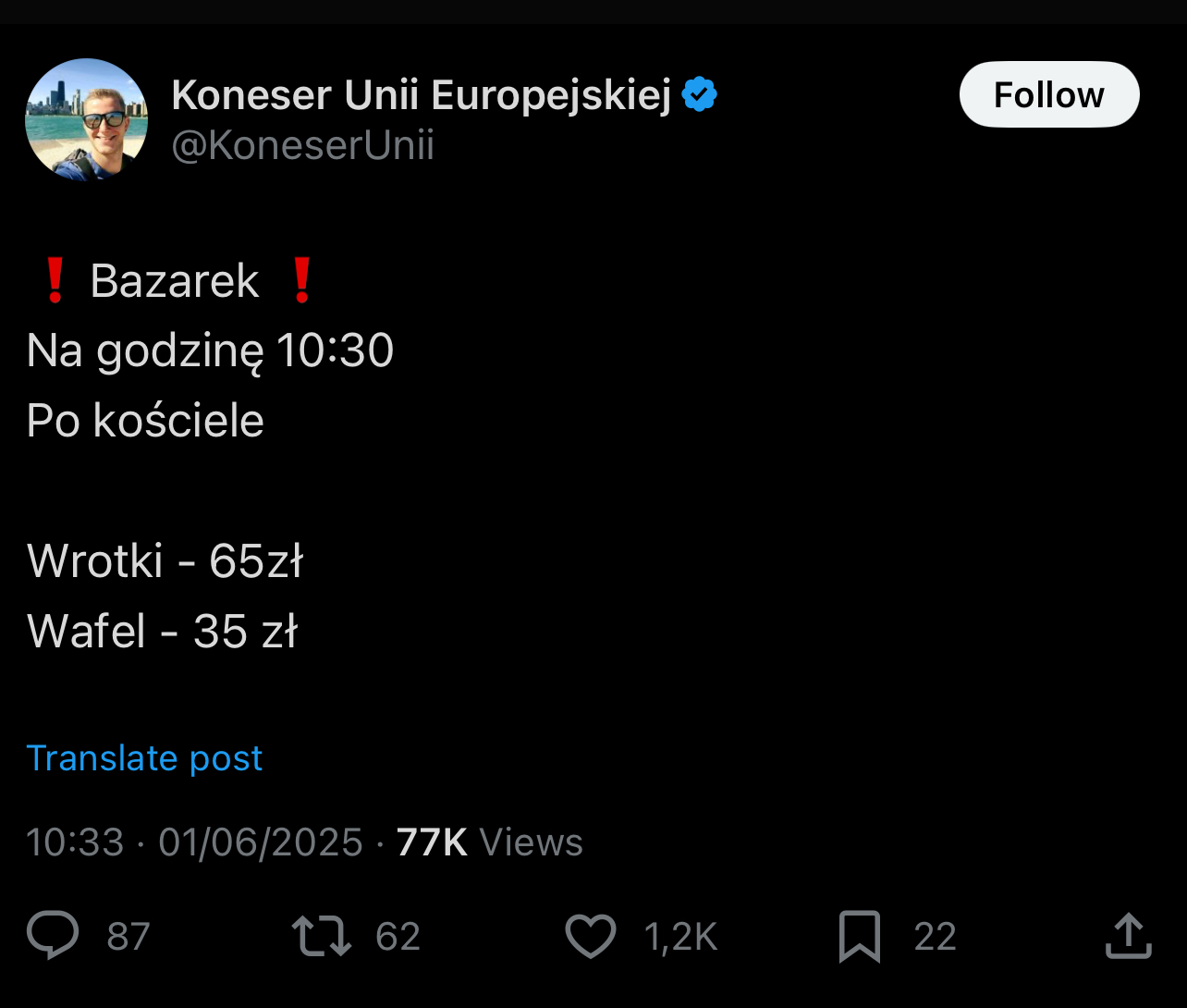
Task: Click the 01/06/2025 post date
Action: tap(261, 842)
